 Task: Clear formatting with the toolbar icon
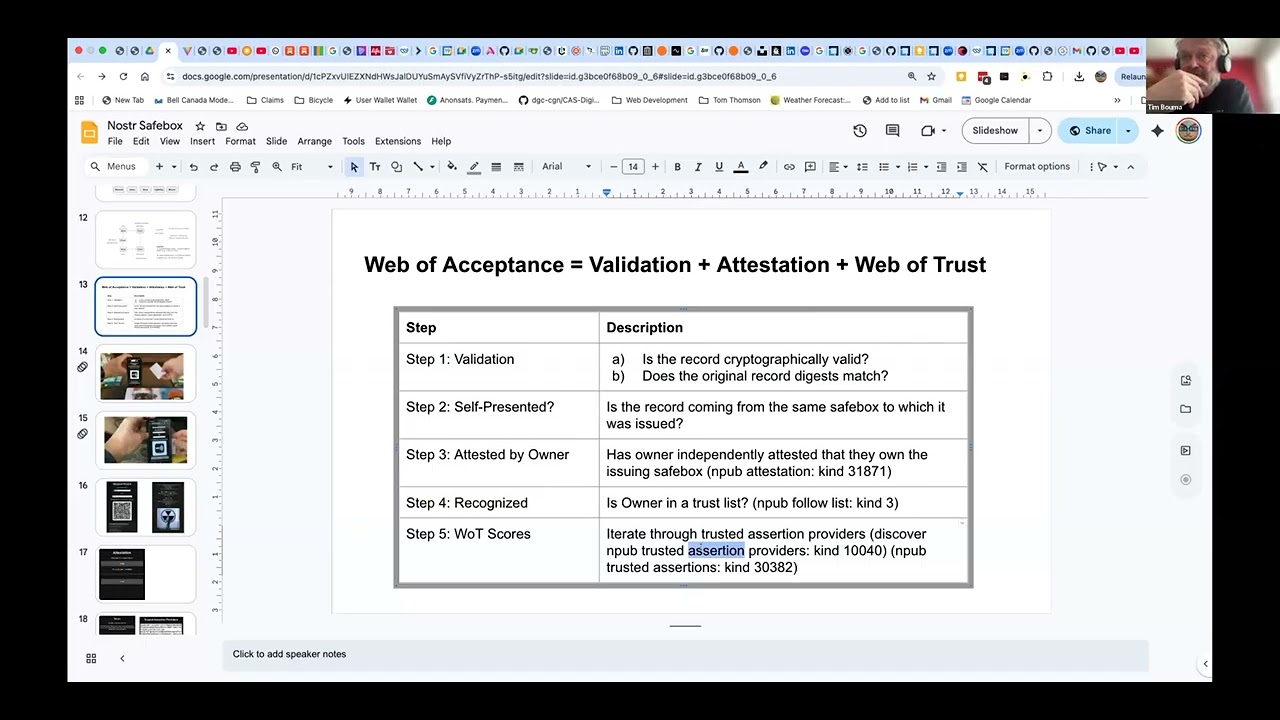click(983, 167)
